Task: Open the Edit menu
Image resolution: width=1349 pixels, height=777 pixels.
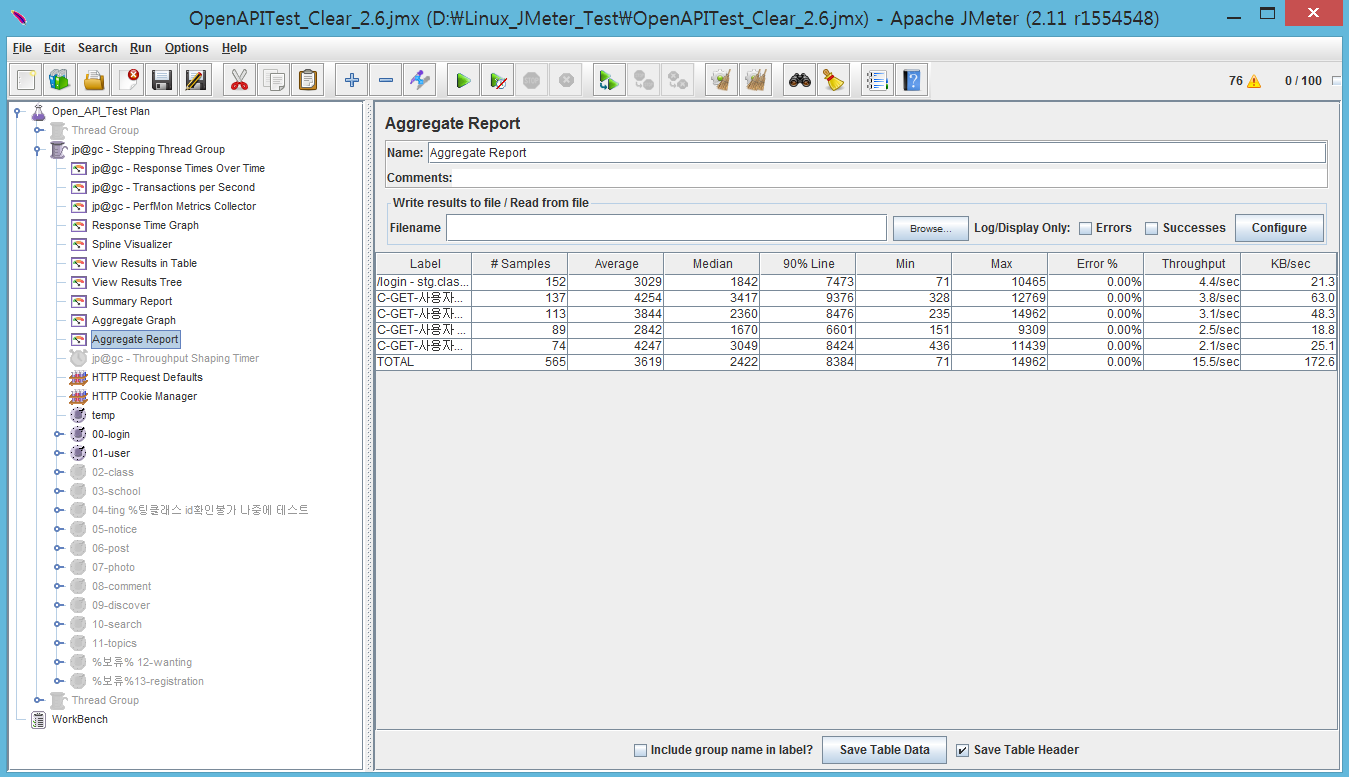Action: pos(54,48)
